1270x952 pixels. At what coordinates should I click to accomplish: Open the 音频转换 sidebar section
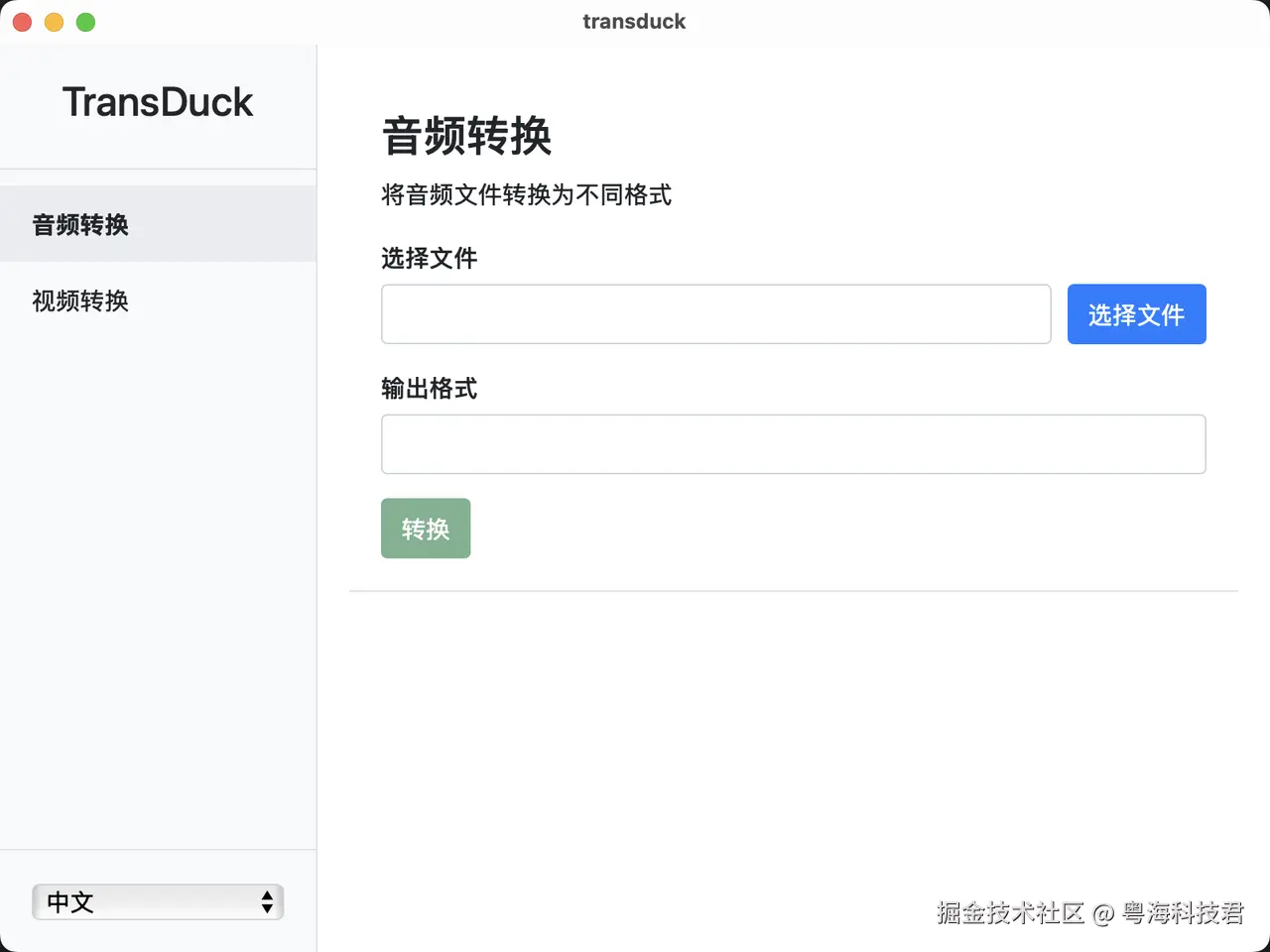click(x=158, y=224)
